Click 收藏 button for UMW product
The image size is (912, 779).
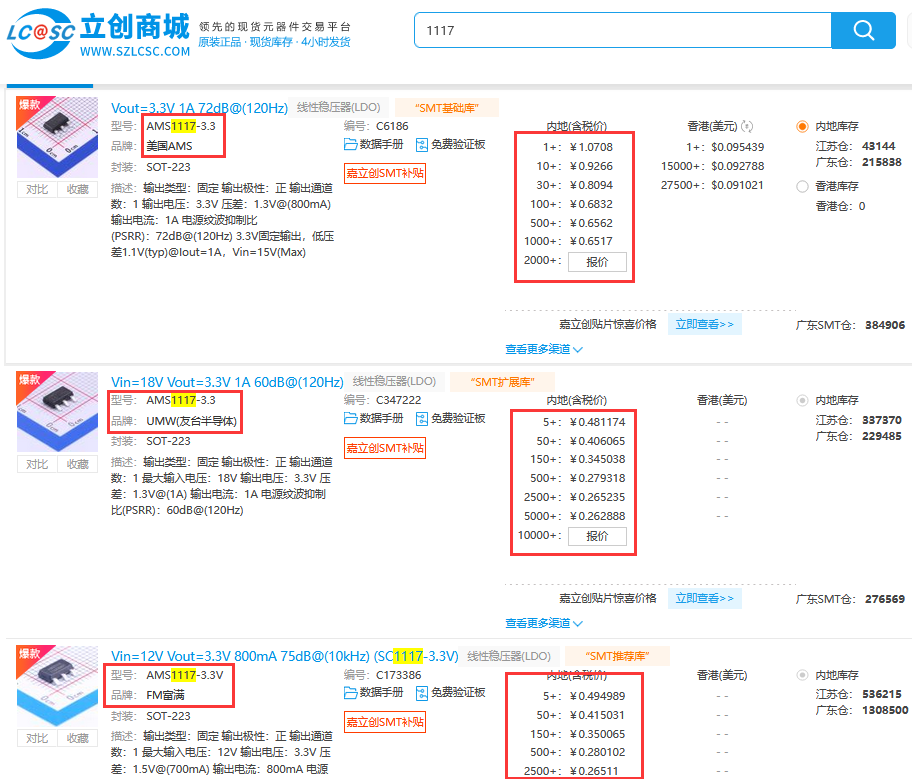(77, 464)
